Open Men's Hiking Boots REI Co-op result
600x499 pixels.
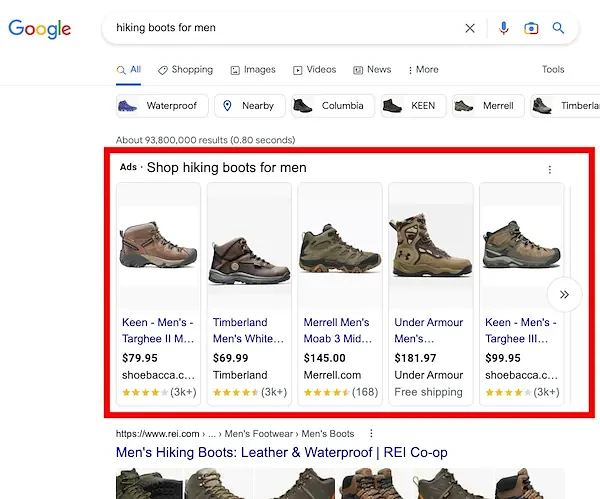(282, 452)
